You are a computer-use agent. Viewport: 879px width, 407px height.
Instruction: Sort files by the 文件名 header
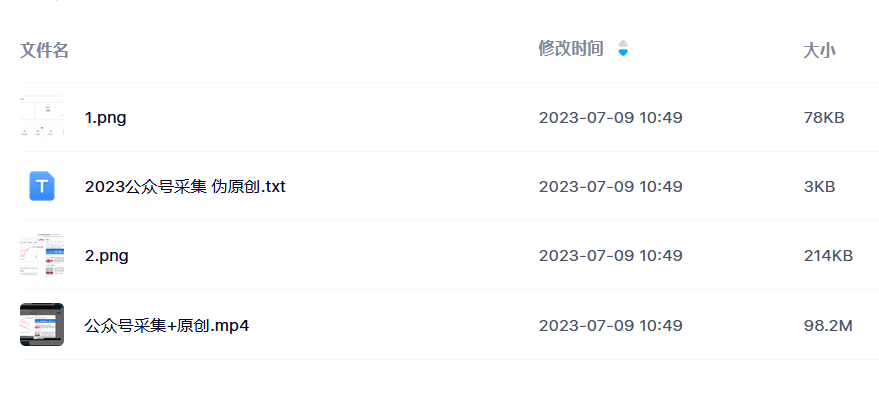point(44,50)
